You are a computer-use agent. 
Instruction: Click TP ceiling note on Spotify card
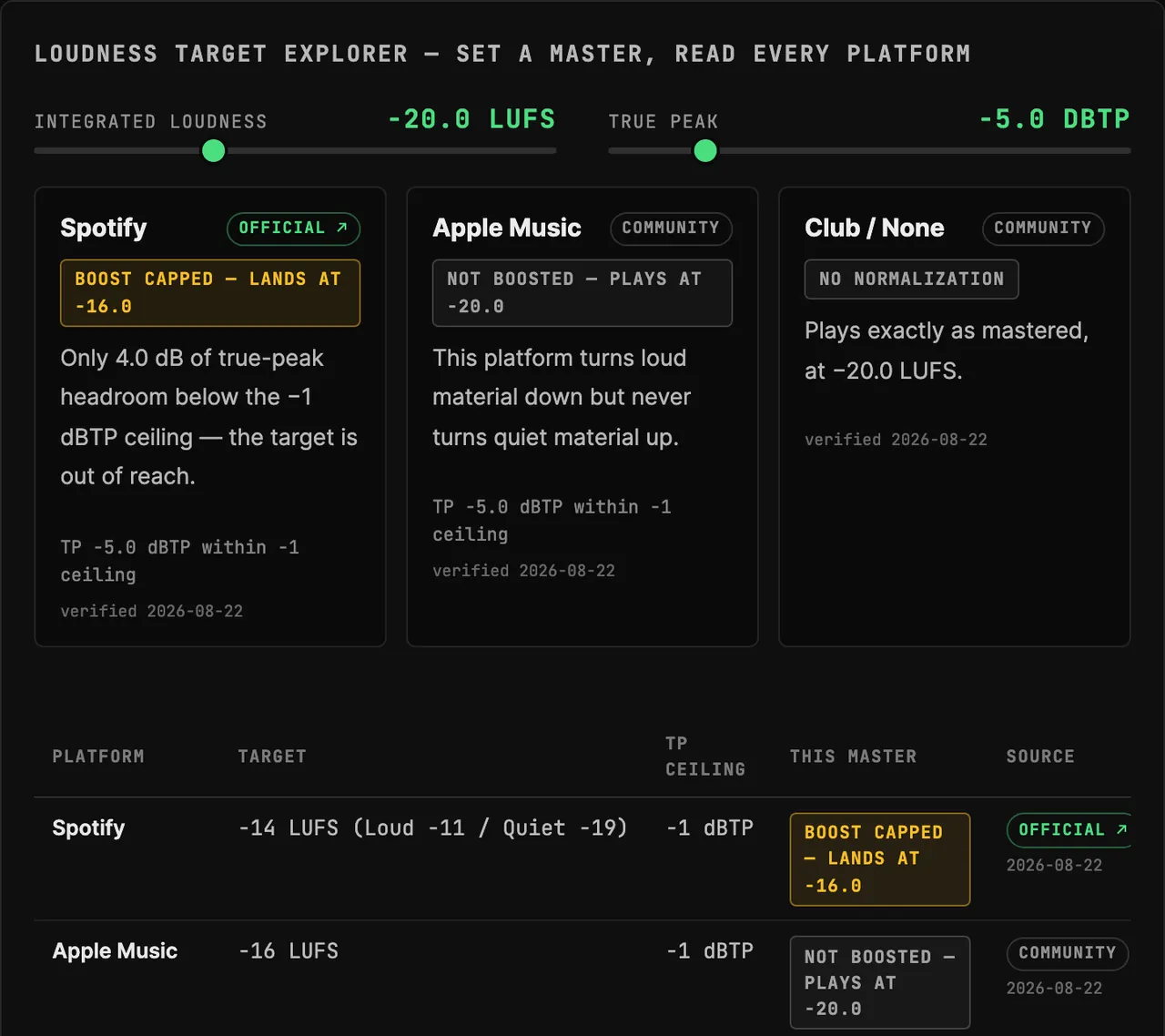click(180, 561)
